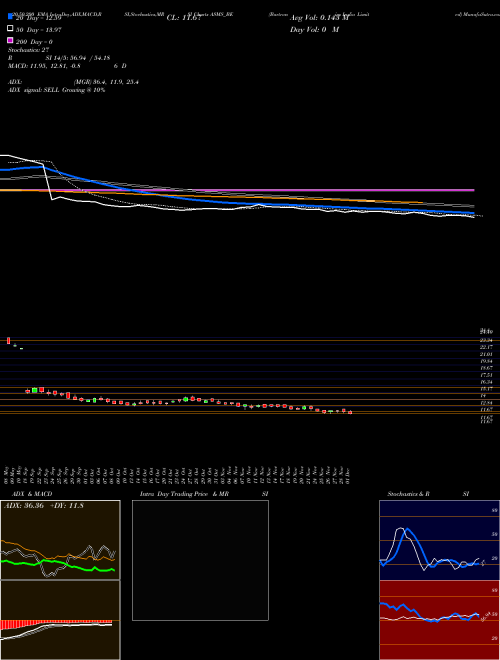Click the ADX (MGR) values line
Viewport: 500px width, 660px height.
[73, 82]
